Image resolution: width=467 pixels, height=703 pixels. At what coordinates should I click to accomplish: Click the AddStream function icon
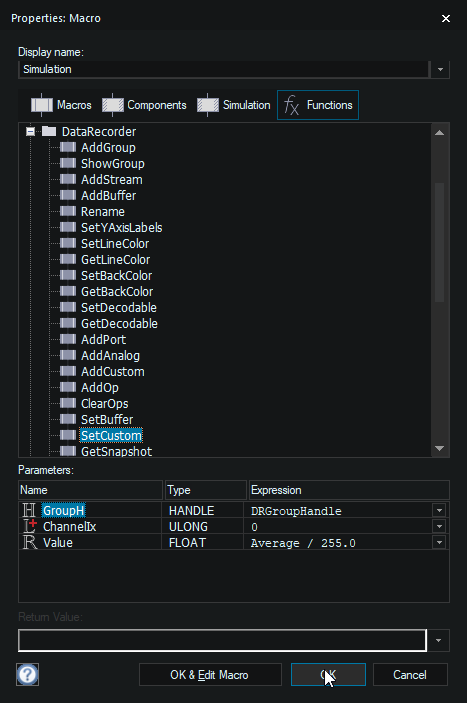[68, 179]
